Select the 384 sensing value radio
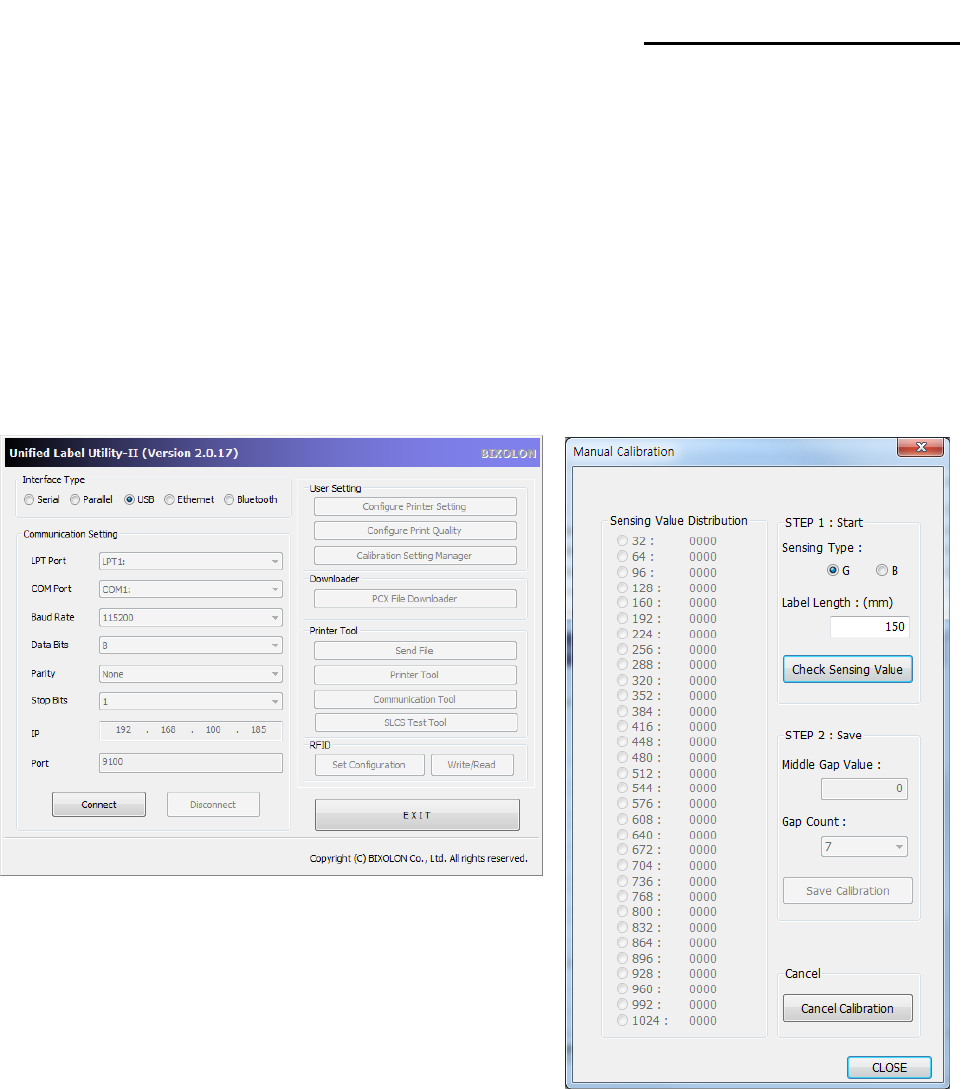Viewport: 976px width, 1089px height. (x=622, y=711)
